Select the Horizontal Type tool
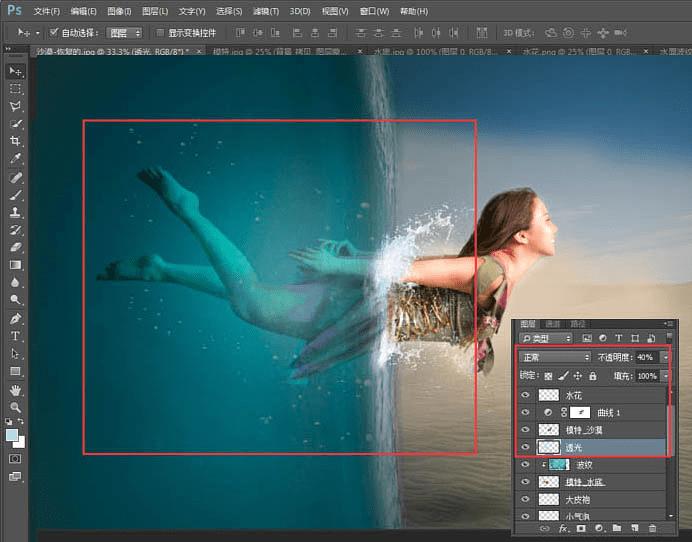The height and width of the screenshot is (542, 692). click(x=16, y=336)
